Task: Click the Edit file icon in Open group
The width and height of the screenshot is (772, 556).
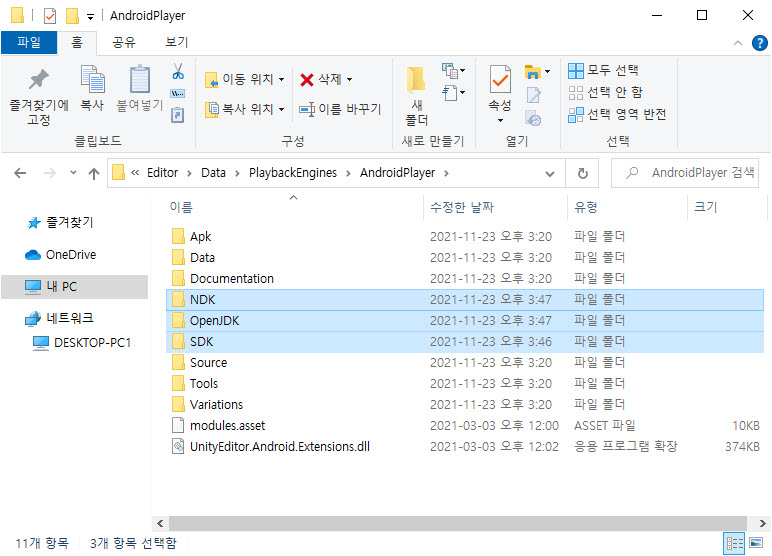Action: [533, 95]
